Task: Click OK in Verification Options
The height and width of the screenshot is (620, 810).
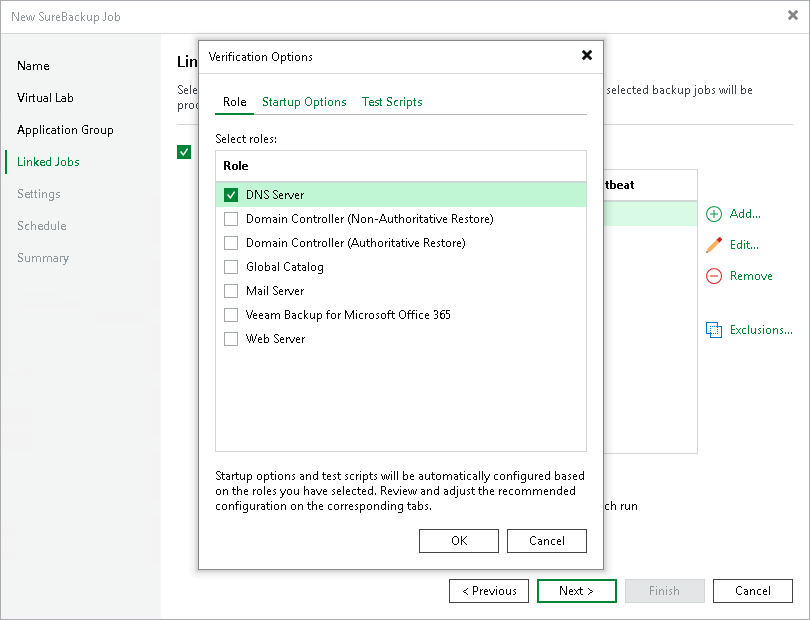Action: 459,541
